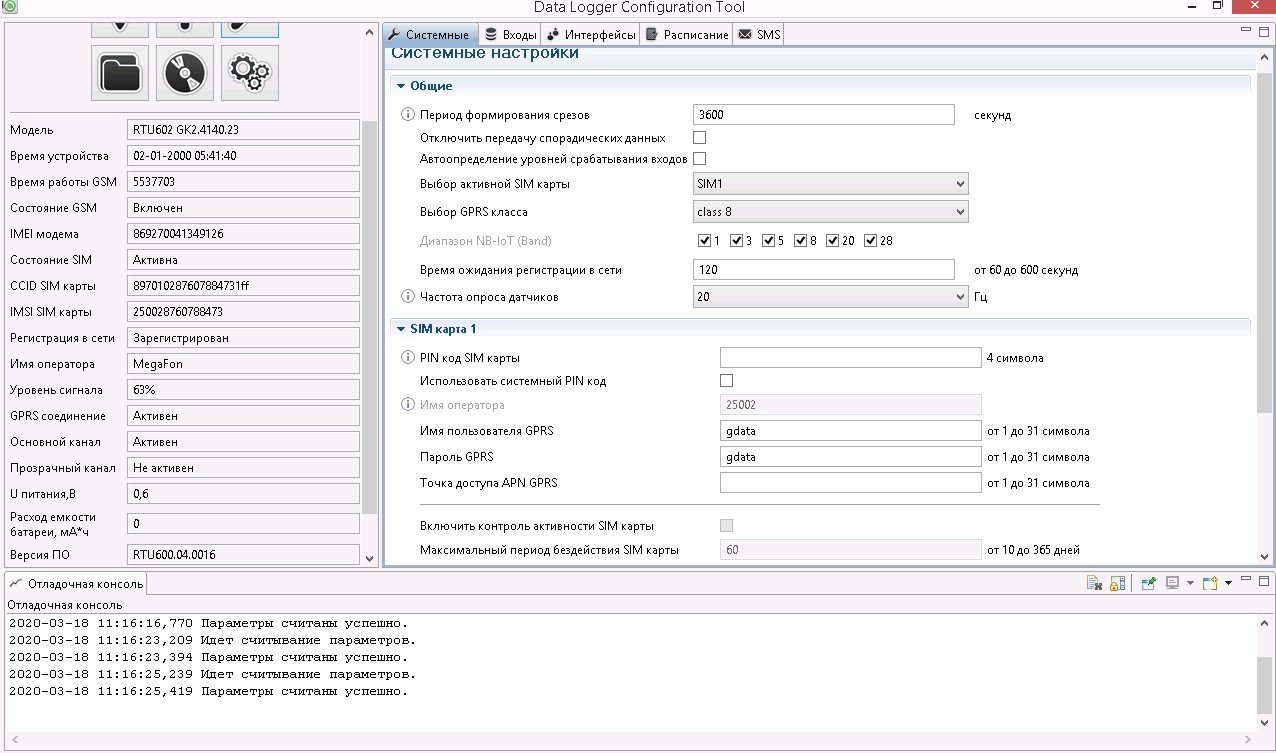
Task: Maximize the console panel view
Action: click(x=1264, y=582)
